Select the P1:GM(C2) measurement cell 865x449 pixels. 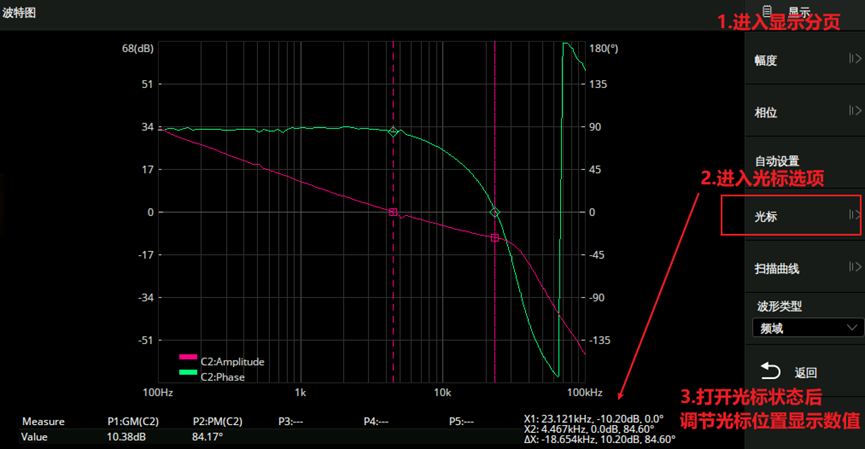(x=132, y=422)
